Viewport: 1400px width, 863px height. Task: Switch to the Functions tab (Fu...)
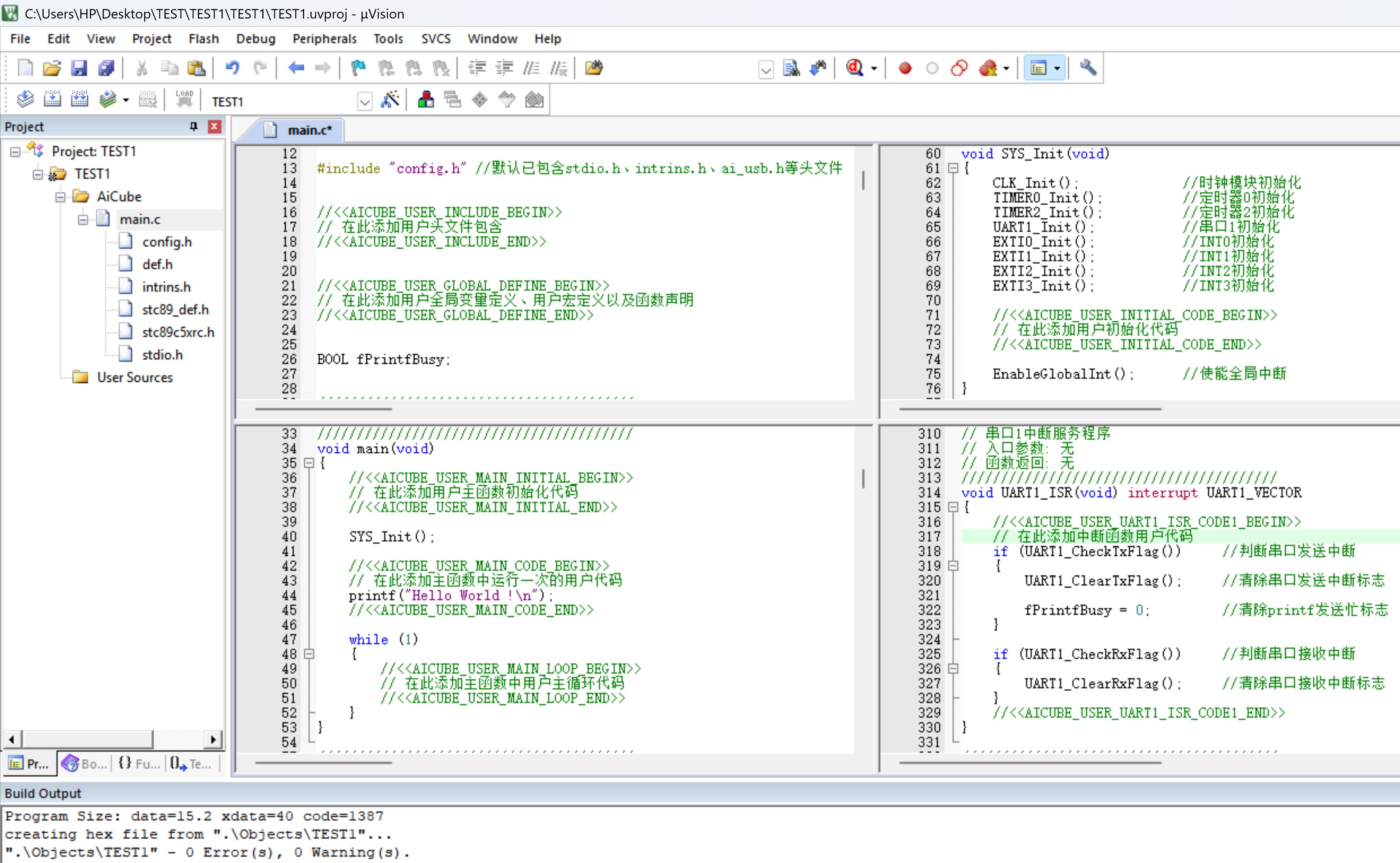coord(139,764)
